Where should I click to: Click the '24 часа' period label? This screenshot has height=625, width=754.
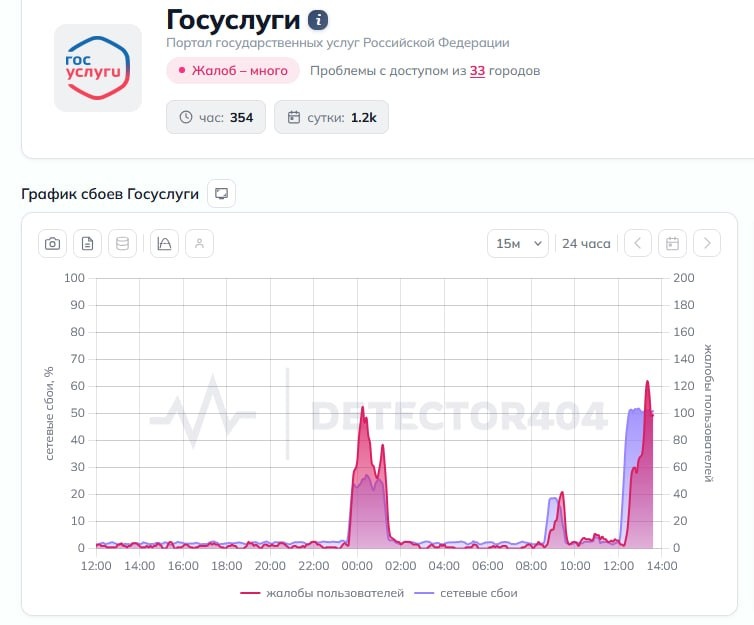click(x=586, y=244)
